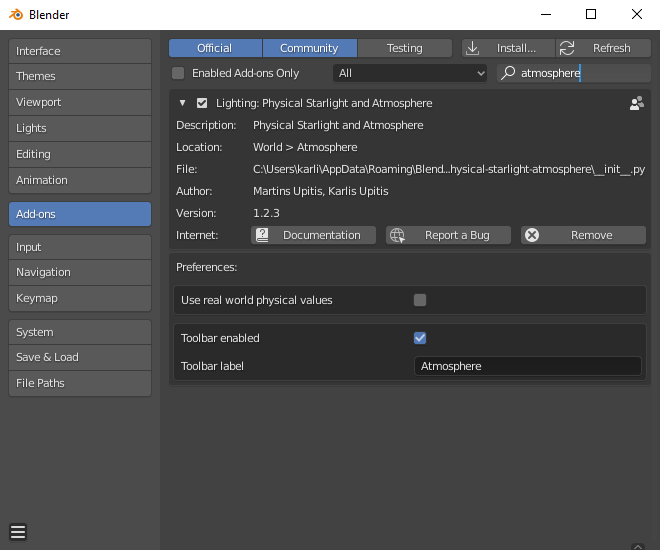The image size is (660, 550).
Task: Open System preferences
Action: (x=80, y=332)
